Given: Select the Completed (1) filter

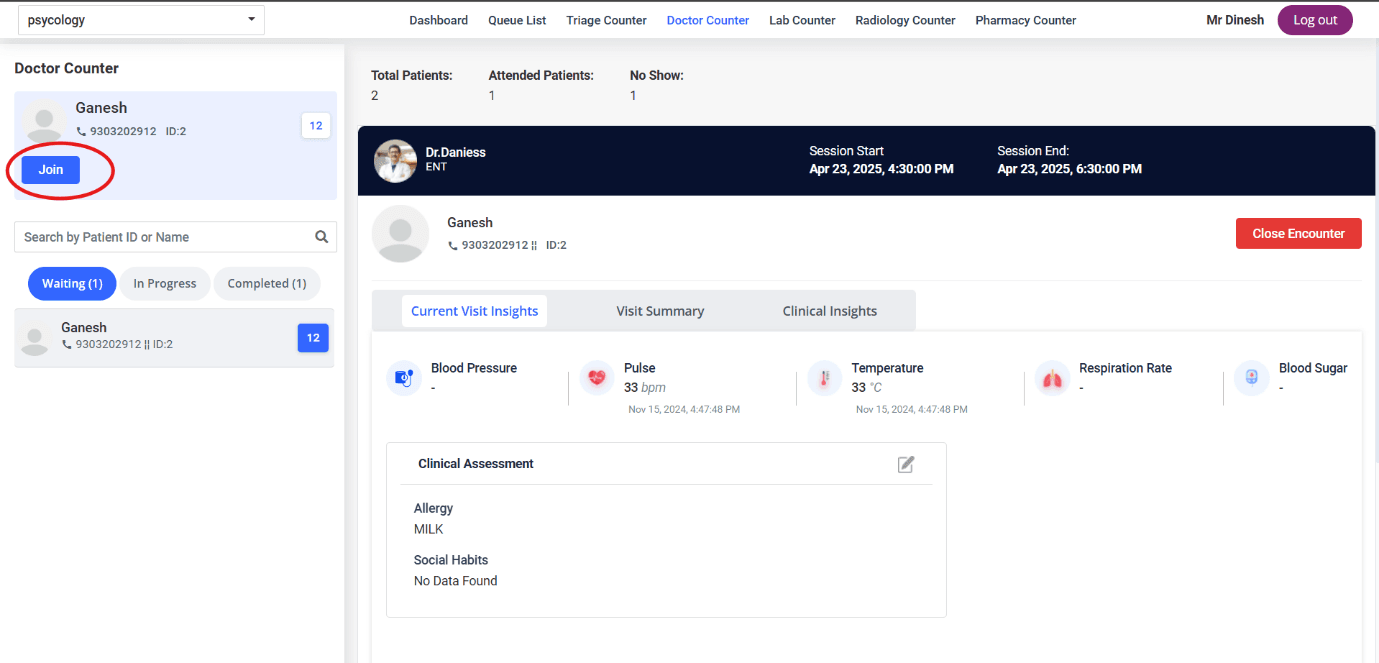Looking at the screenshot, I should click(267, 284).
